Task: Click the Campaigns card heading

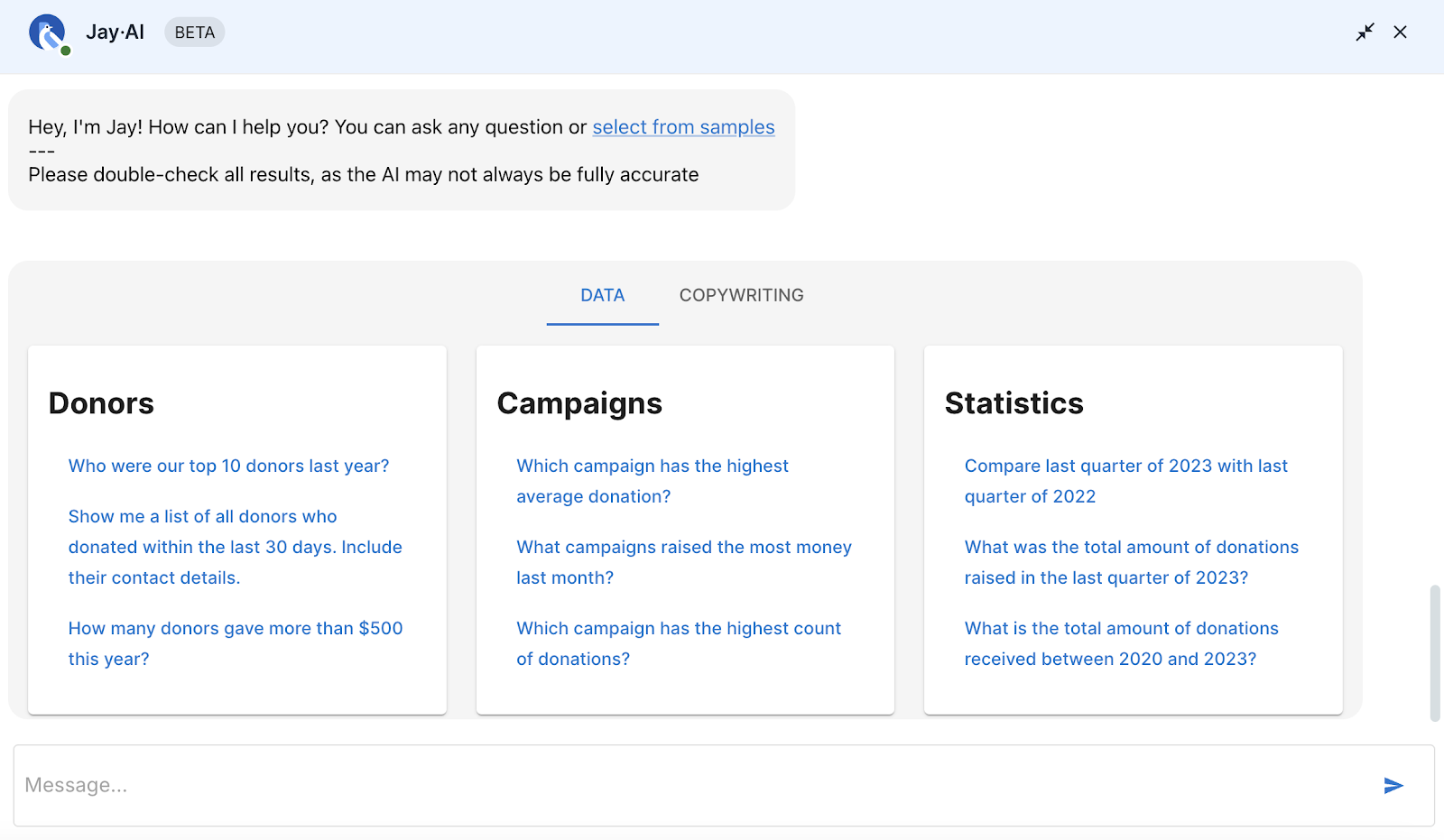Action: pyautogui.click(x=579, y=403)
